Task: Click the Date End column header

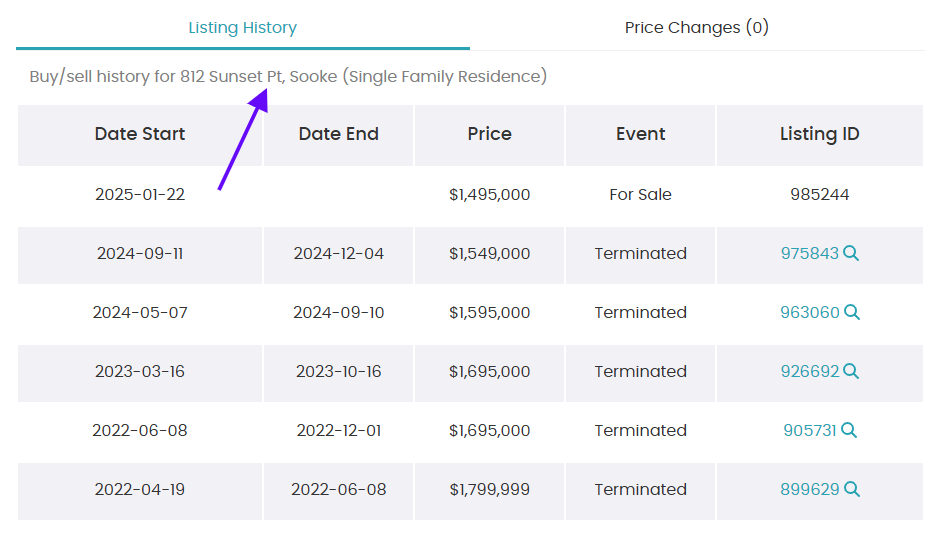Action: coord(339,134)
